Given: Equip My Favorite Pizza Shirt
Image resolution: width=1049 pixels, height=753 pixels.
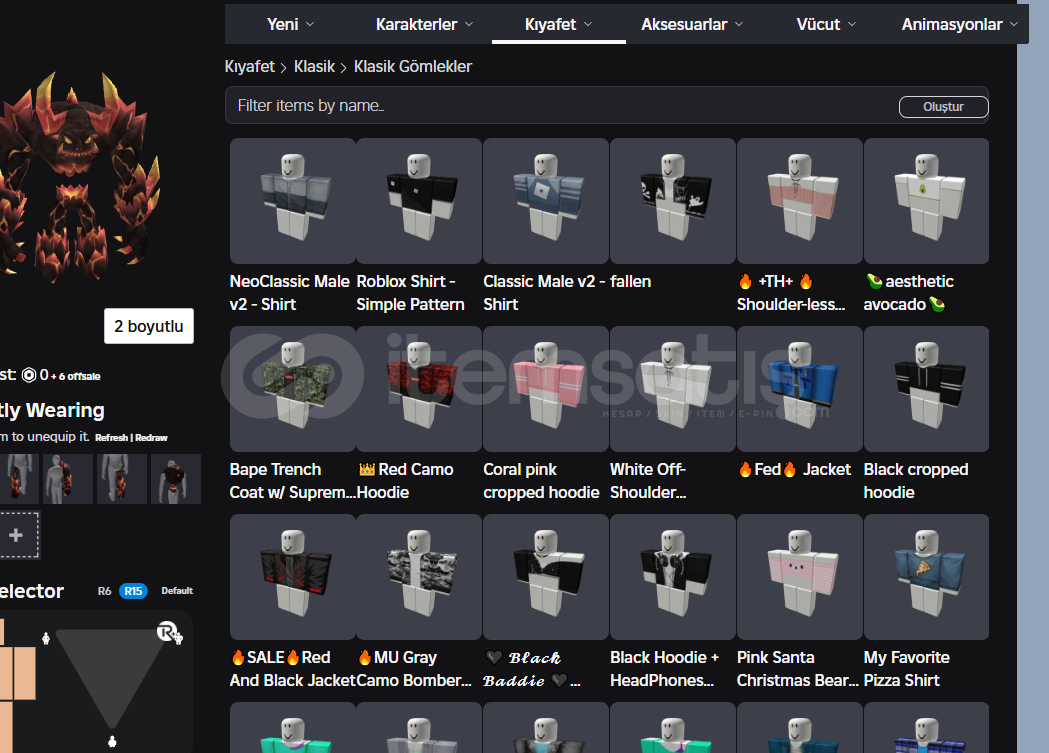Looking at the screenshot, I should [x=927, y=576].
